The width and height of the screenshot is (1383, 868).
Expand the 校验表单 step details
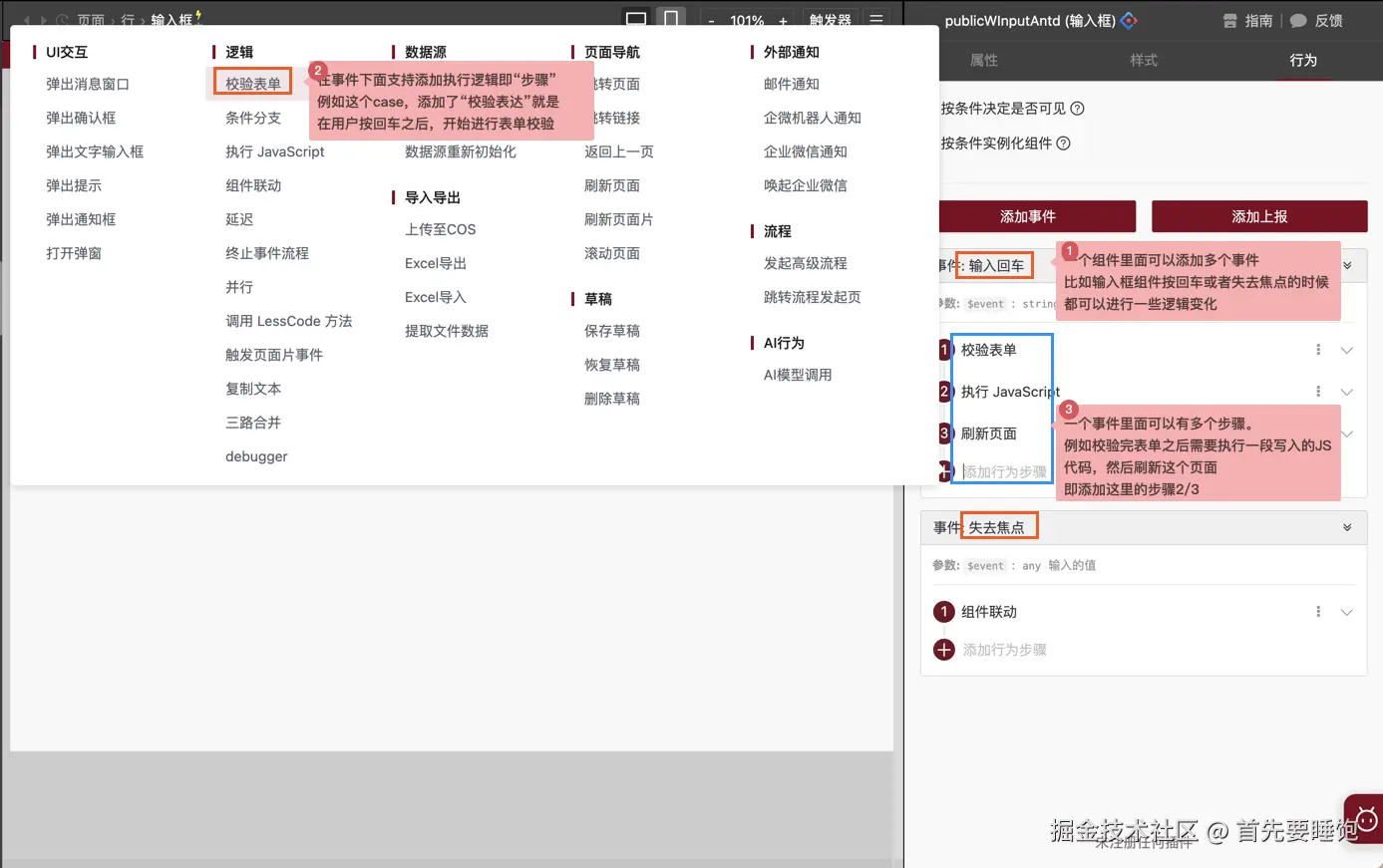coord(1347,350)
